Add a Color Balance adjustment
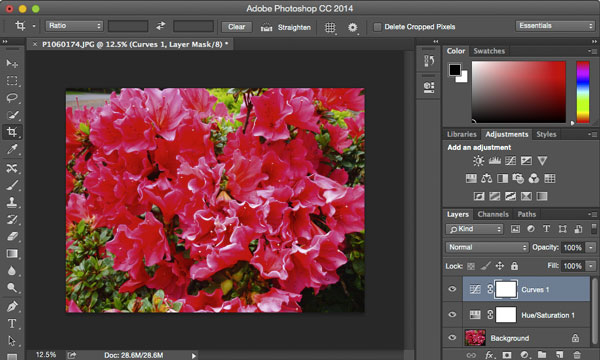The width and height of the screenshot is (600, 360). click(487, 178)
